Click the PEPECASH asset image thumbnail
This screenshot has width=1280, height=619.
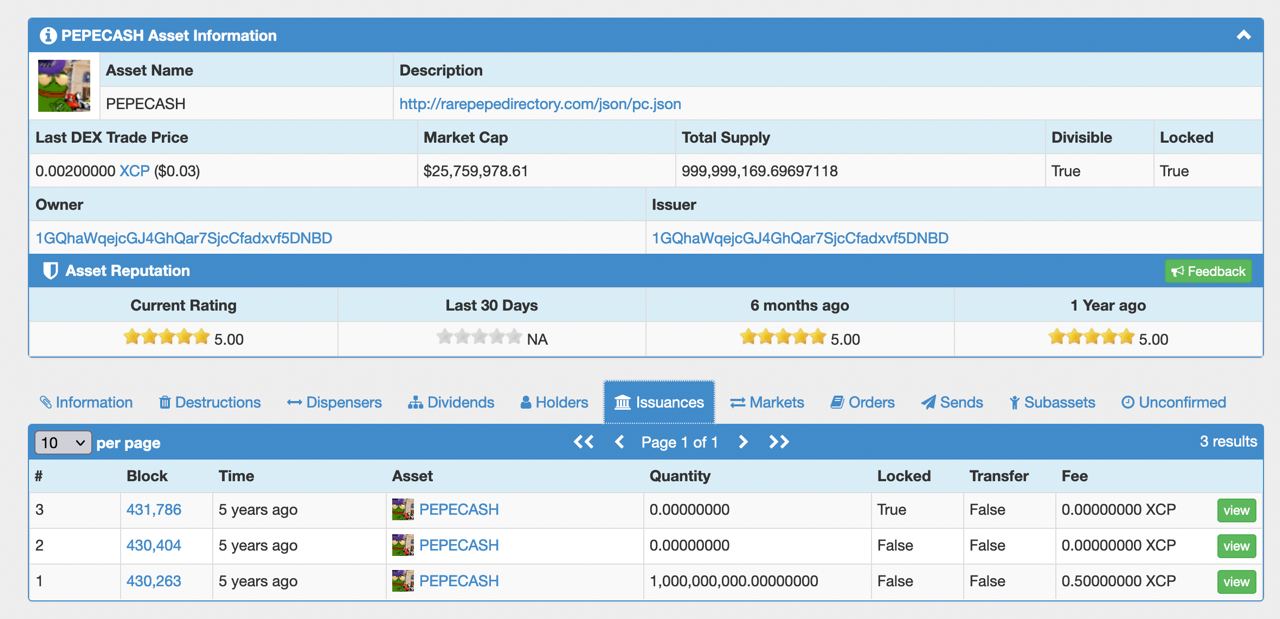click(64, 85)
